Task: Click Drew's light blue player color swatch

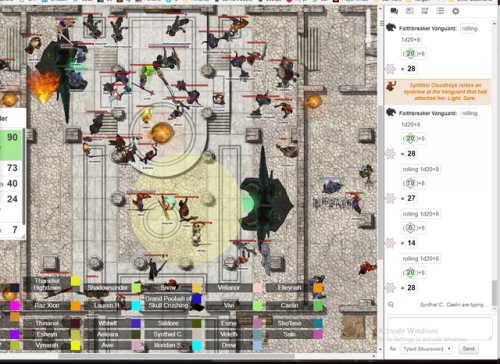Action: (257, 345)
